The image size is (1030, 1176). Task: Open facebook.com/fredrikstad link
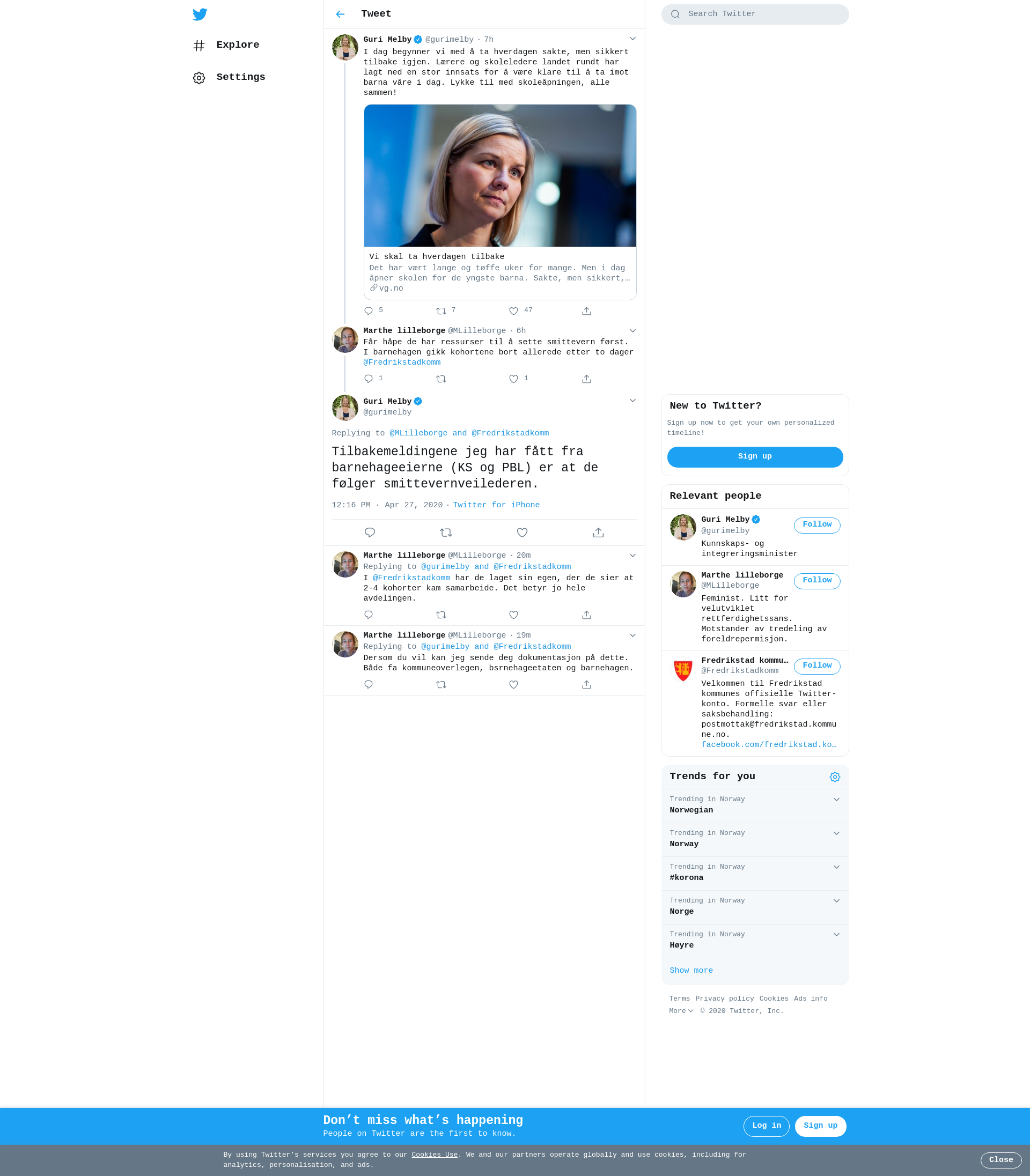[768, 744]
